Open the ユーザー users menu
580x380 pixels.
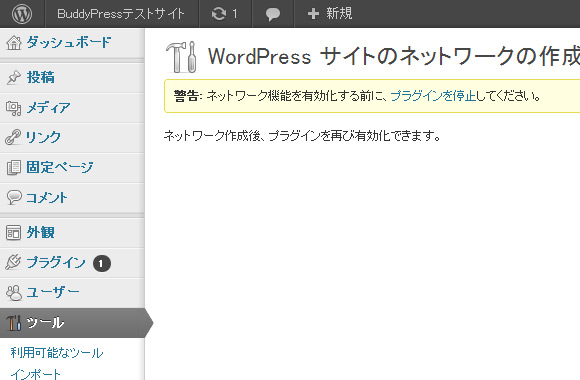(x=53, y=292)
